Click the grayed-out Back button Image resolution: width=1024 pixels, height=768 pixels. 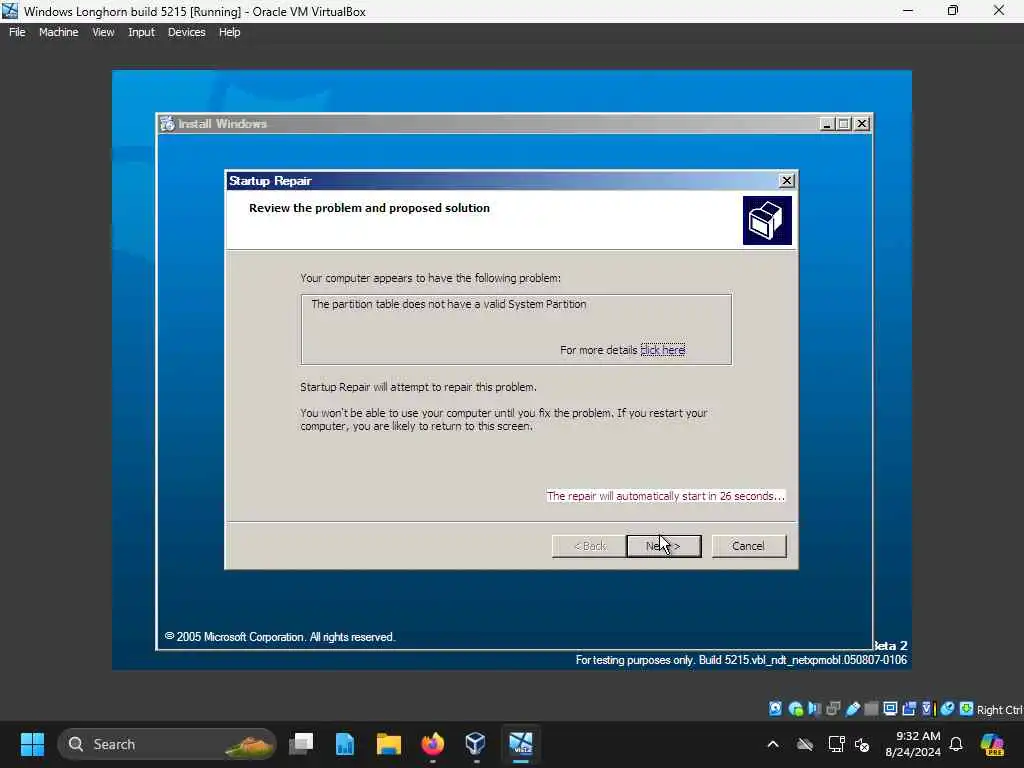tap(589, 546)
